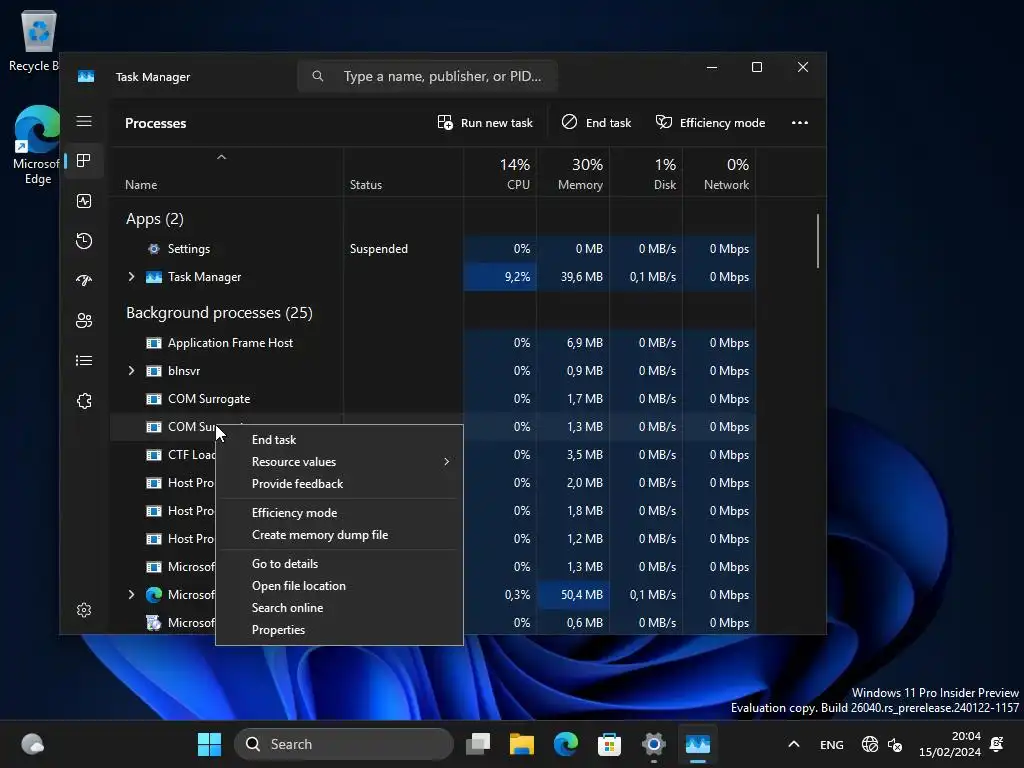
Task: Open Task Manager settings gear icon
Action: [x=84, y=610]
